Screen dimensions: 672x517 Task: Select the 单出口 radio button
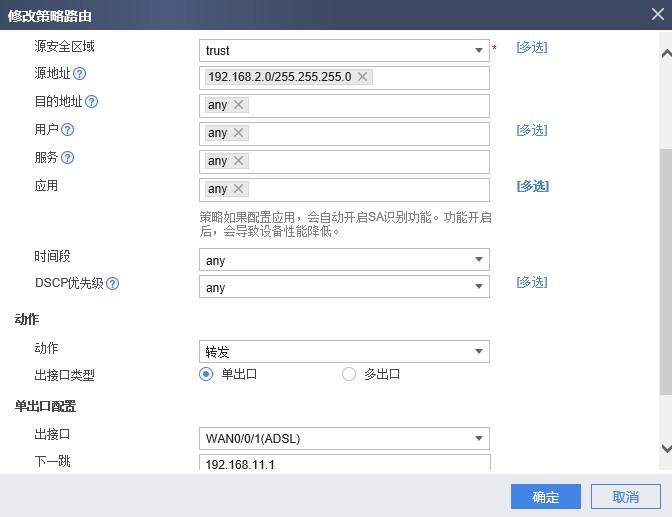click(x=206, y=374)
